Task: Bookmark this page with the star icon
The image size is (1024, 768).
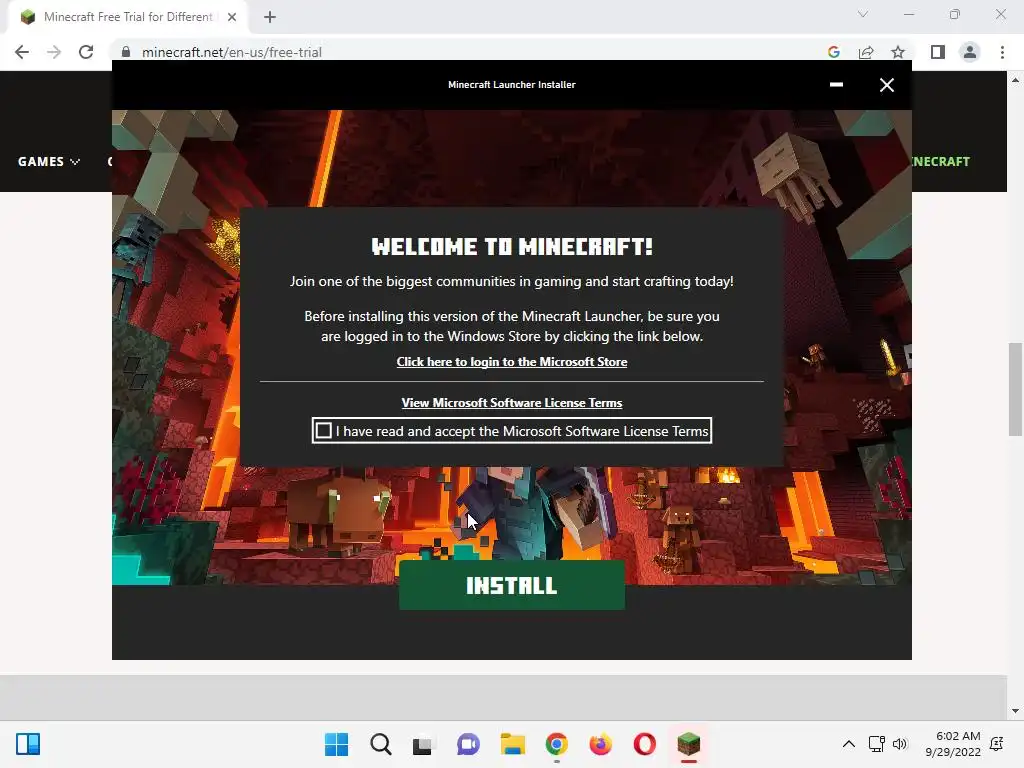Action: click(x=898, y=52)
